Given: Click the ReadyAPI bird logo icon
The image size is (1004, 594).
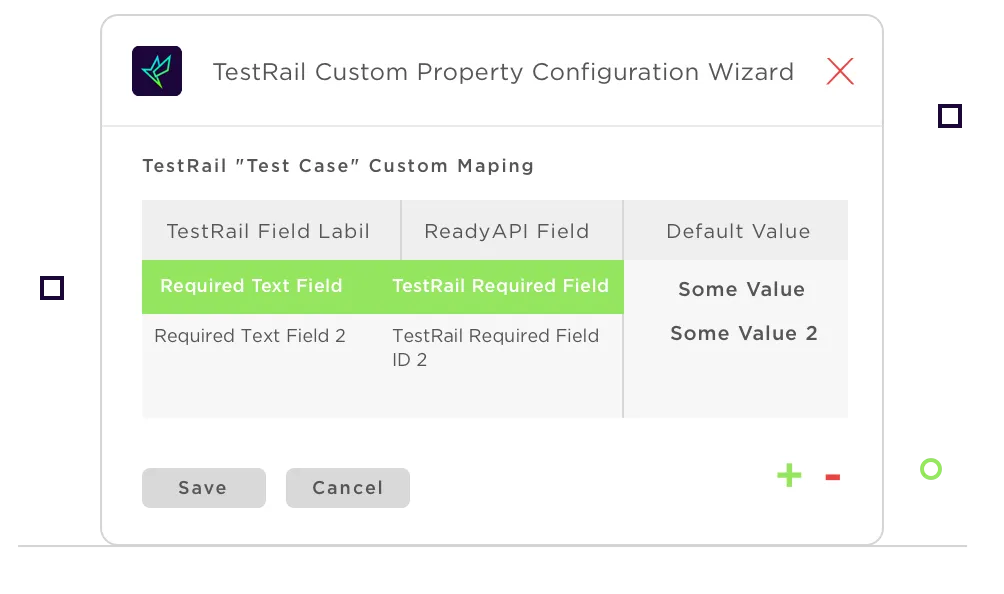Looking at the screenshot, I should 157,71.
